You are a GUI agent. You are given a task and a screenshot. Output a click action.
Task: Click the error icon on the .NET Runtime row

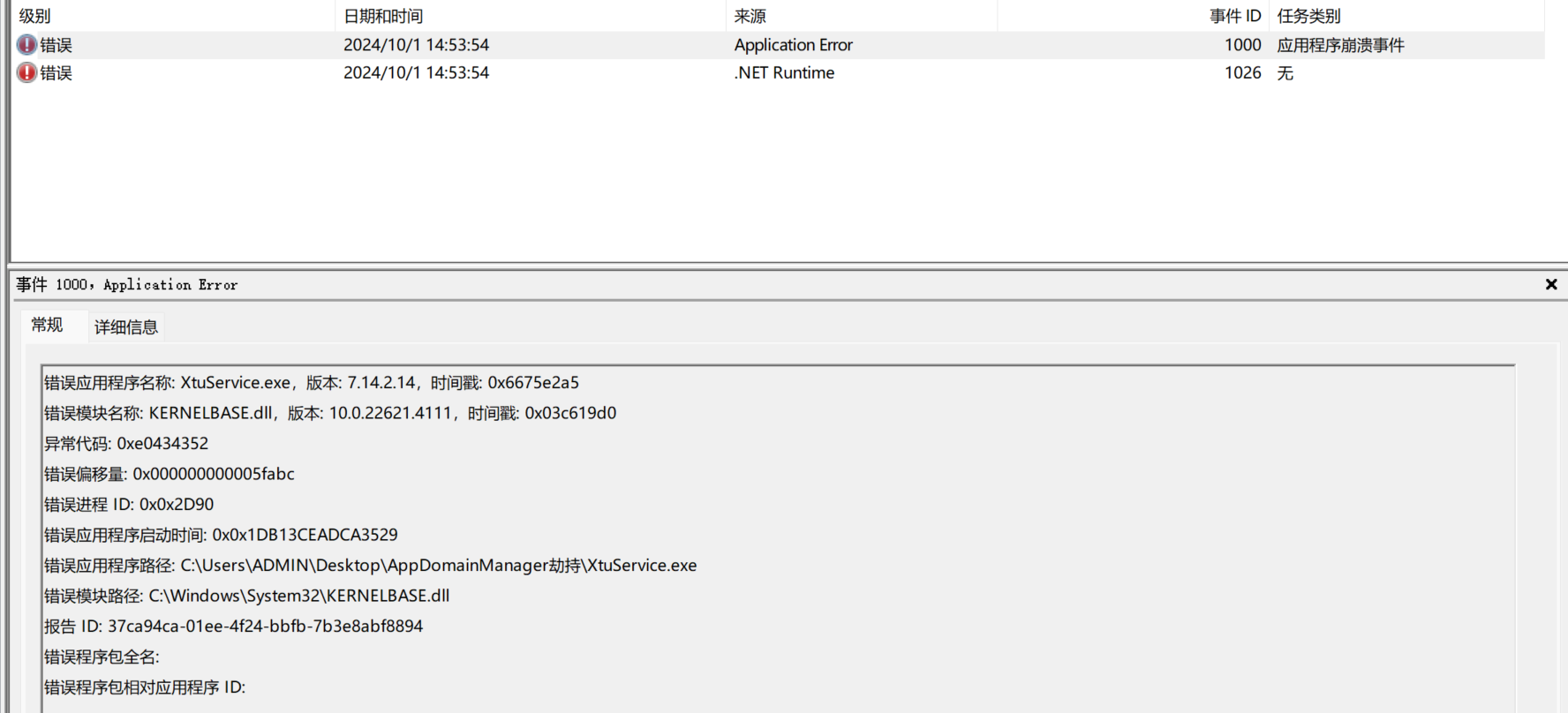(27, 73)
